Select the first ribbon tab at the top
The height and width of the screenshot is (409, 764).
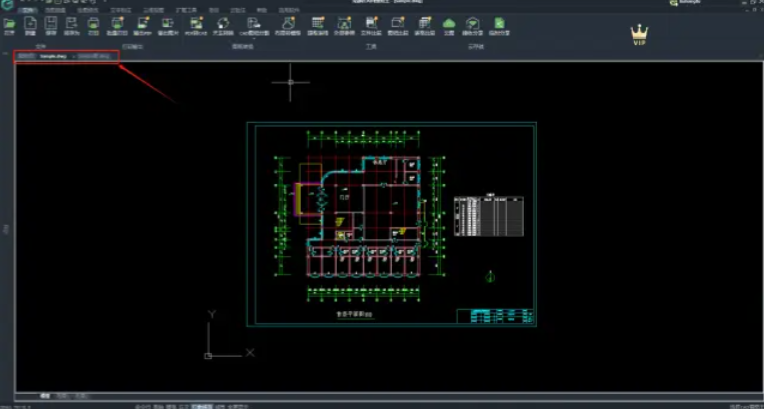27,10
